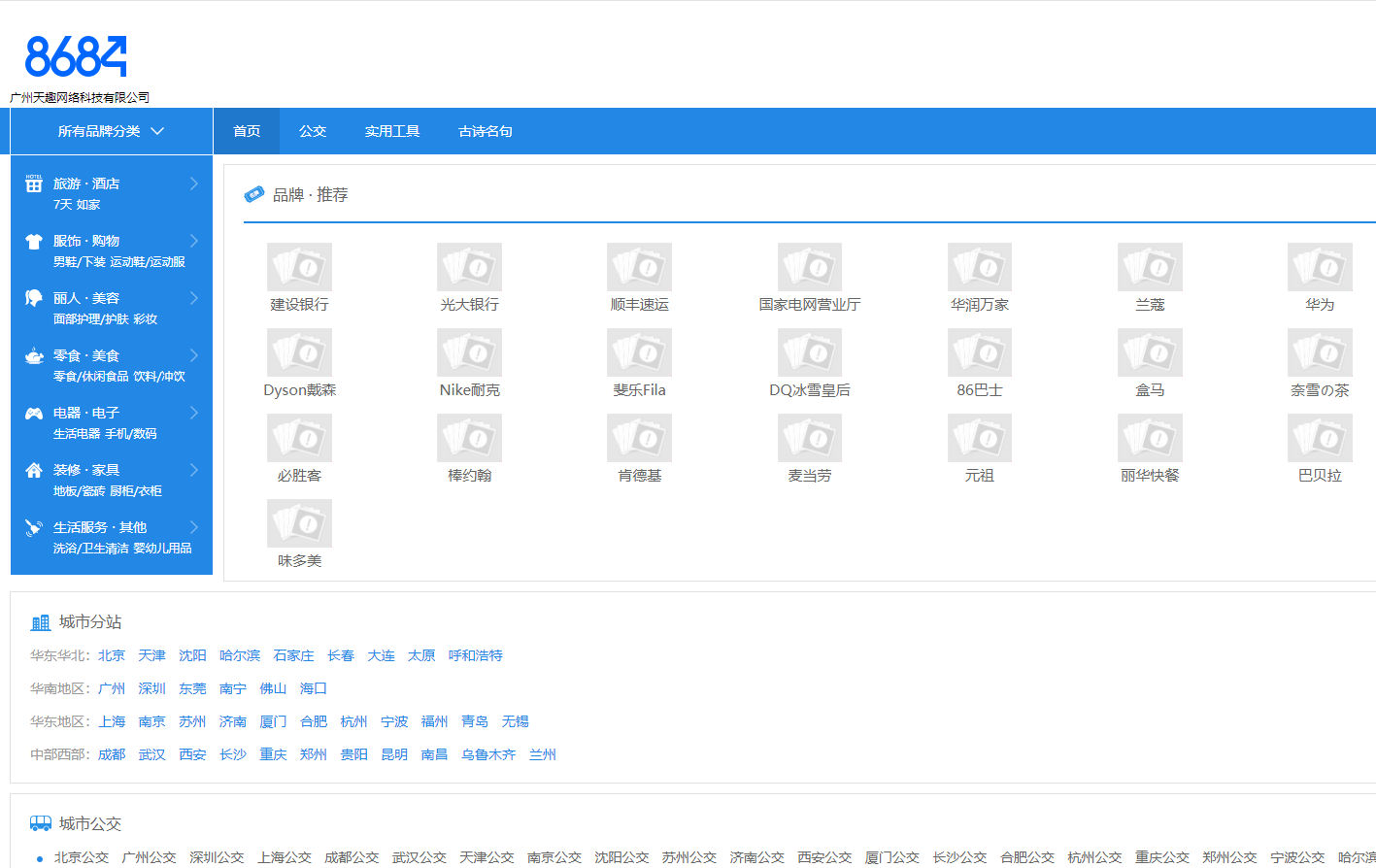
Task: Click the icon beside 生活服务·其他
Action: (34, 527)
